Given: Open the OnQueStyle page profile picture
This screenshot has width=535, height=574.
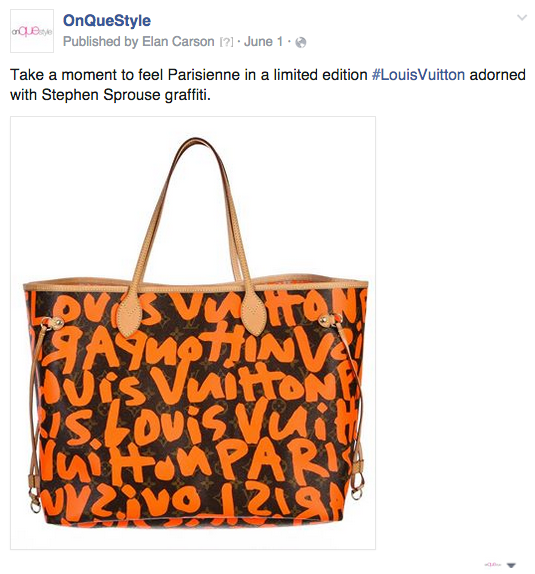Looking at the screenshot, I should pos(32,31).
